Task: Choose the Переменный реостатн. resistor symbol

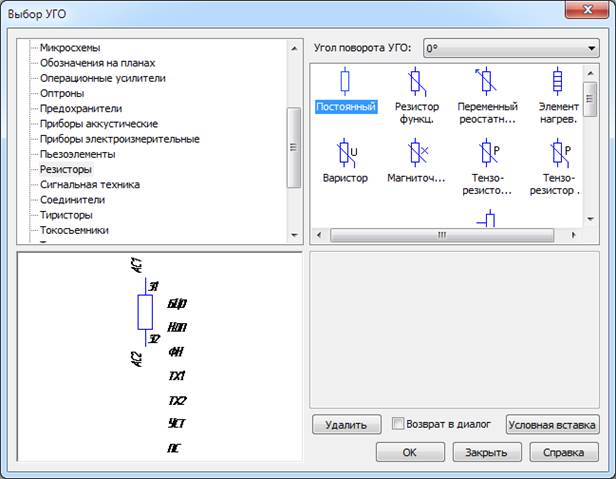Action: (x=487, y=95)
